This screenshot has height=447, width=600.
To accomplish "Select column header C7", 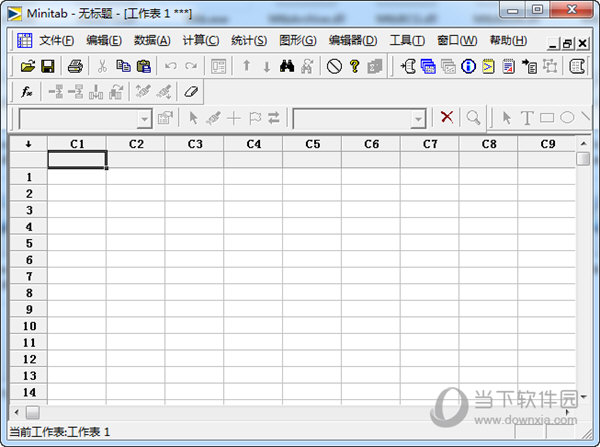I will 430,144.
